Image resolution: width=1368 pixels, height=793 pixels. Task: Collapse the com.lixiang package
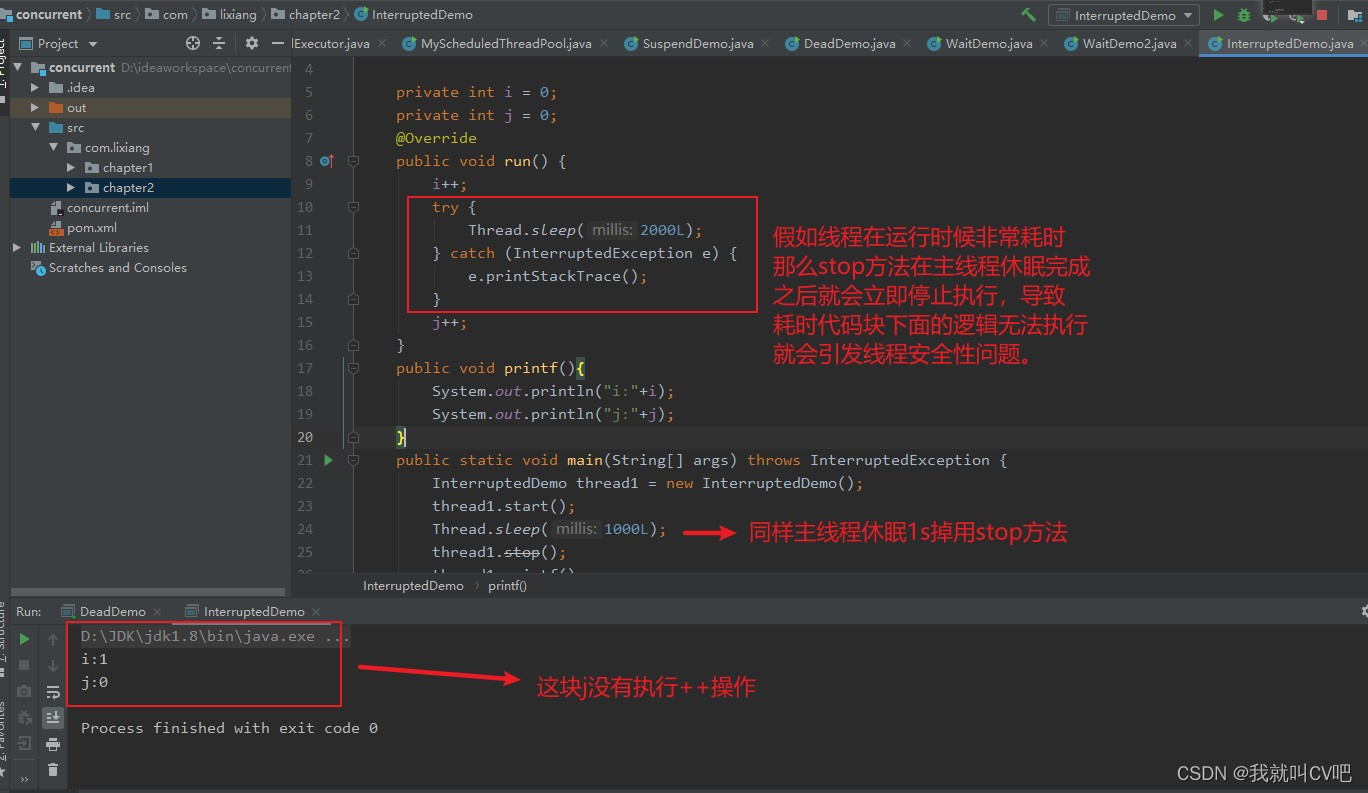pyautogui.click(x=54, y=148)
